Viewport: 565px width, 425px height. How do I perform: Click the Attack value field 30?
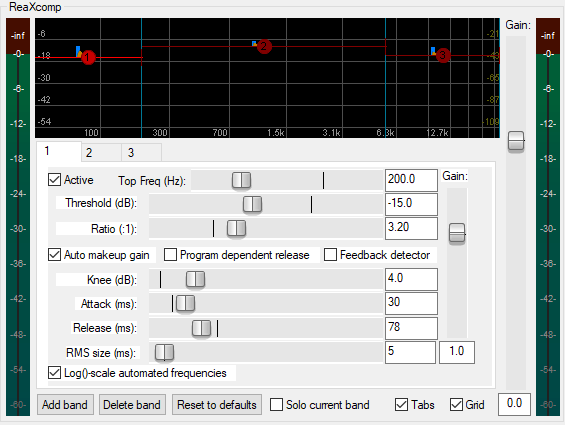(x=411, y=304)
